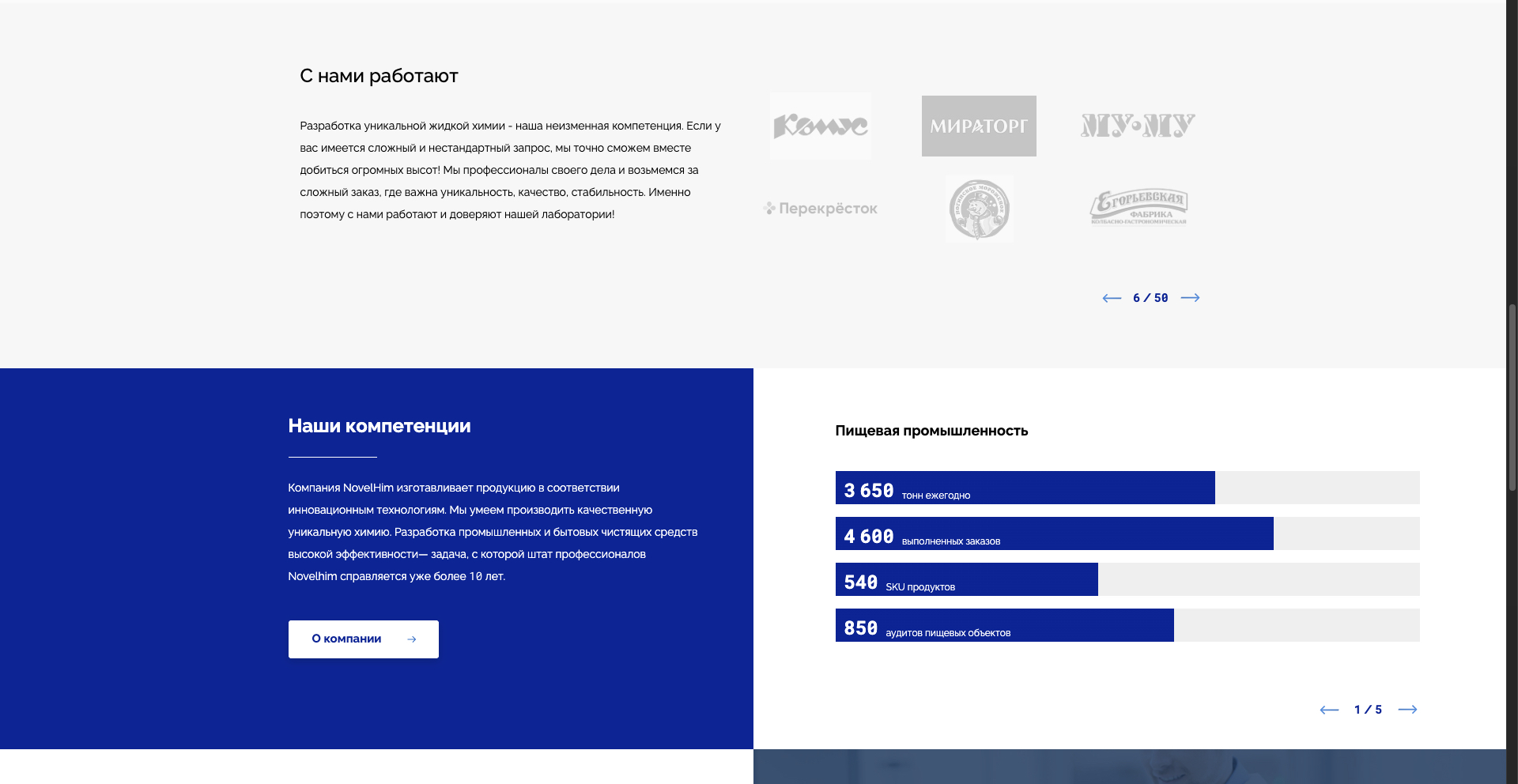Viewport: 1518px width, 784px height.
Task: Click the Наши компетенции heading
Action: click(x=379, y=426)
